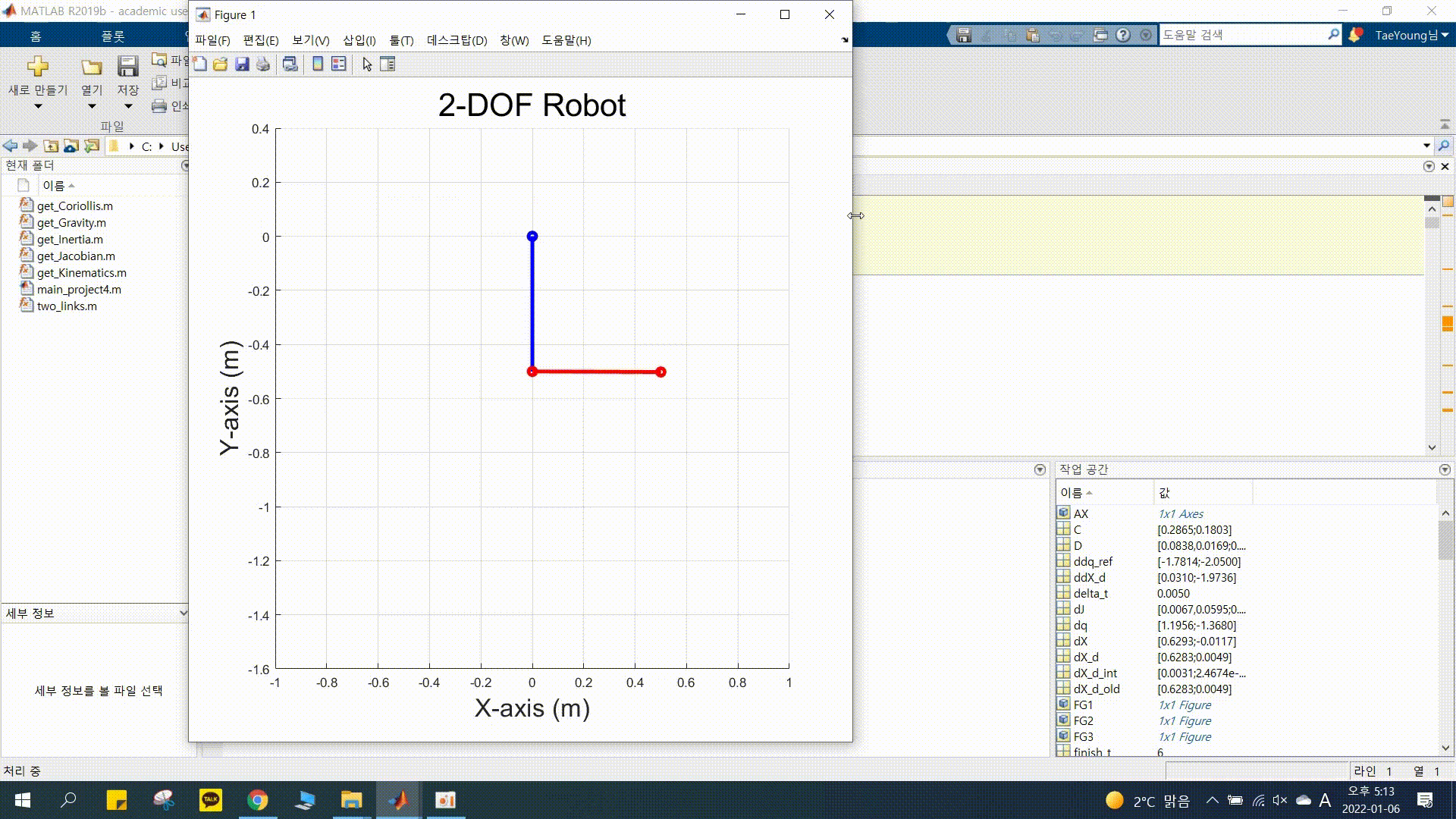The width and height of the screenshot is (1456, 819).
Task: Open 파일(F) menu in Figure 1
Action: [212, 40]
